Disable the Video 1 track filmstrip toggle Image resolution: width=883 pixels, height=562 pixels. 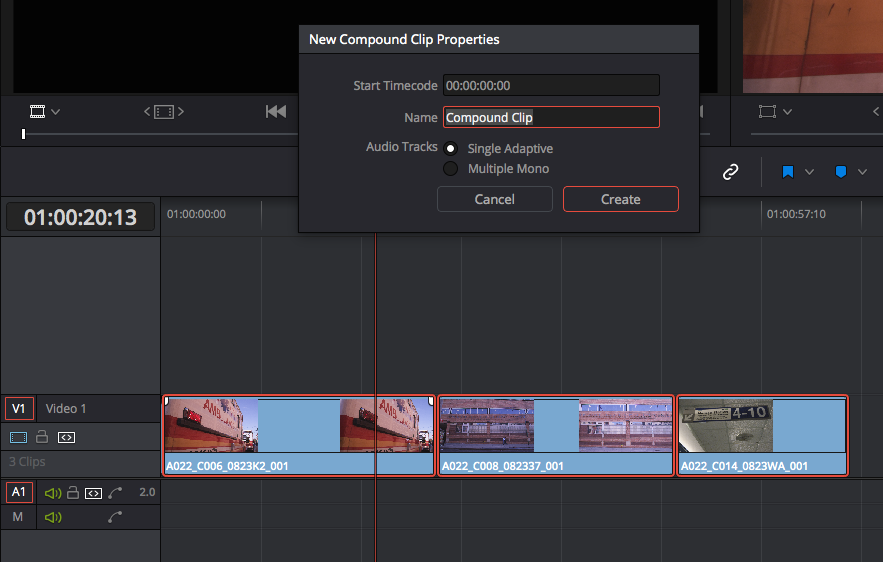pyautogui.click(x=18, y=437)
